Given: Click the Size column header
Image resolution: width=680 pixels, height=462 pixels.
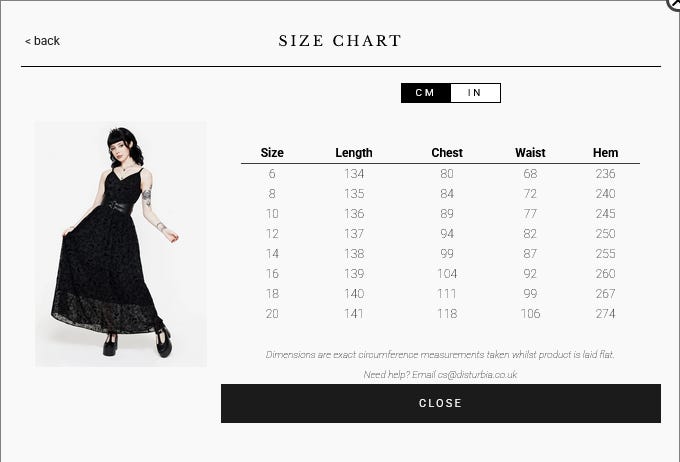Looking at the screenshot, I should coord(272,153).
